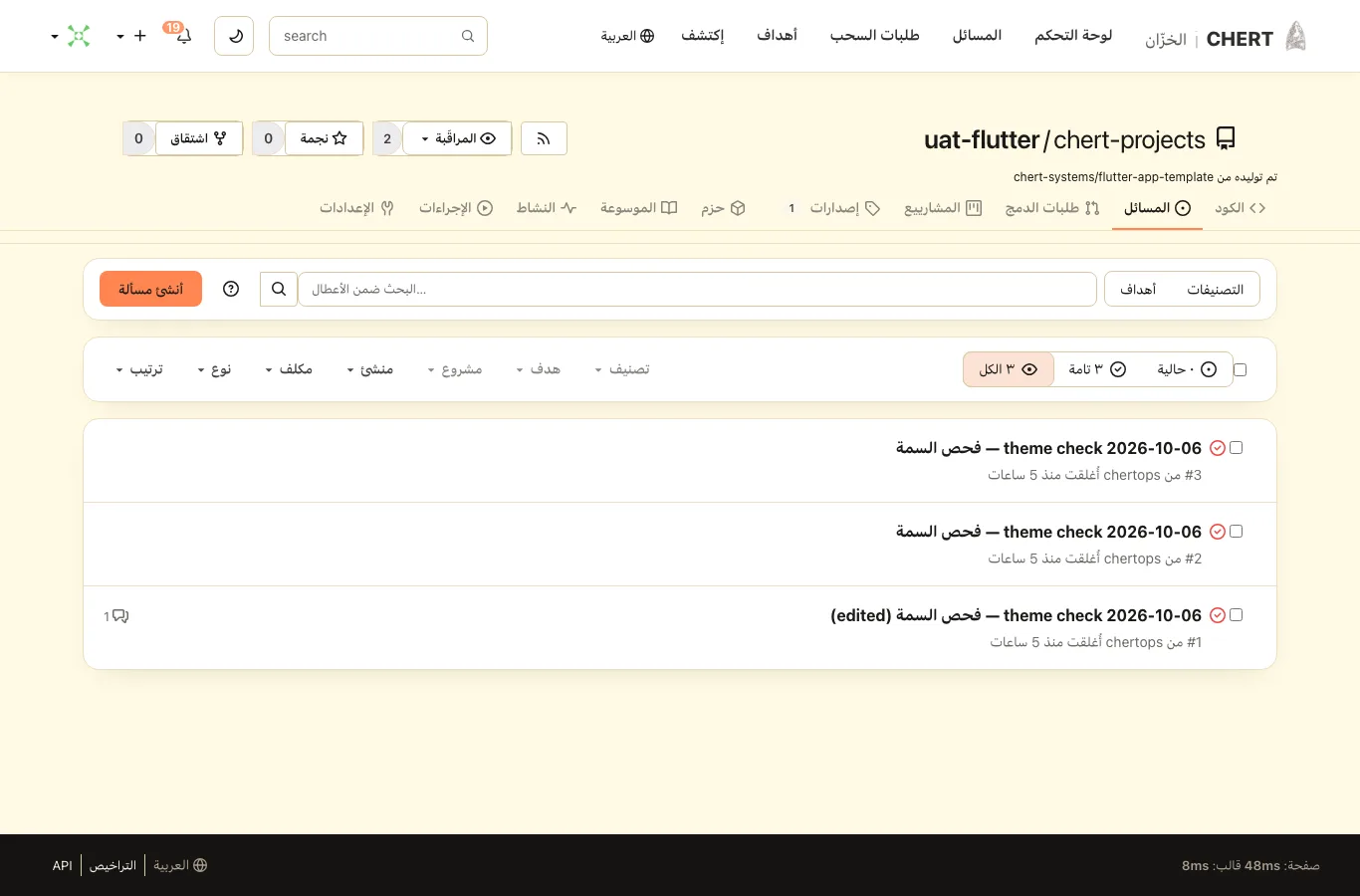Open the plus create-new menu
Screen dimensions: 1360x896
(131, 36)
